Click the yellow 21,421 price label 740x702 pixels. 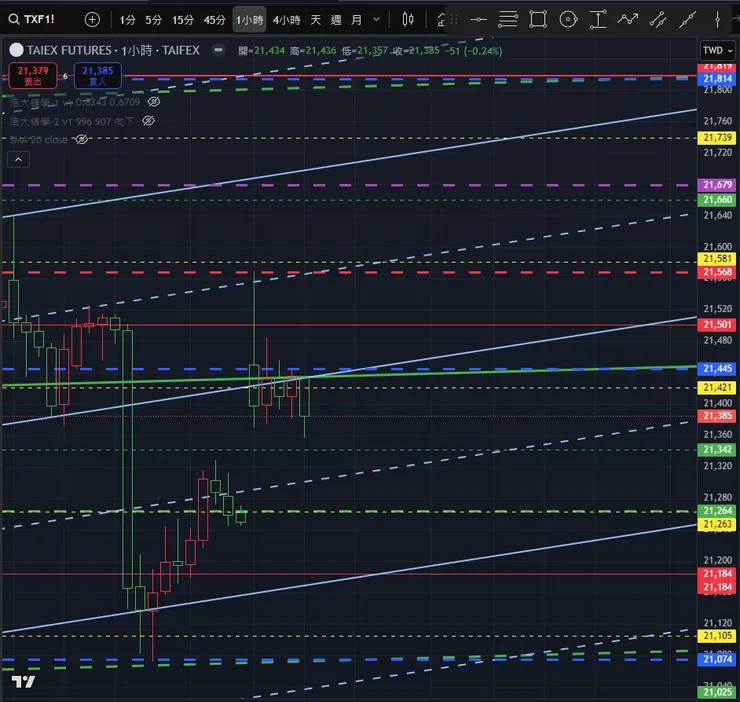point(717,388)
